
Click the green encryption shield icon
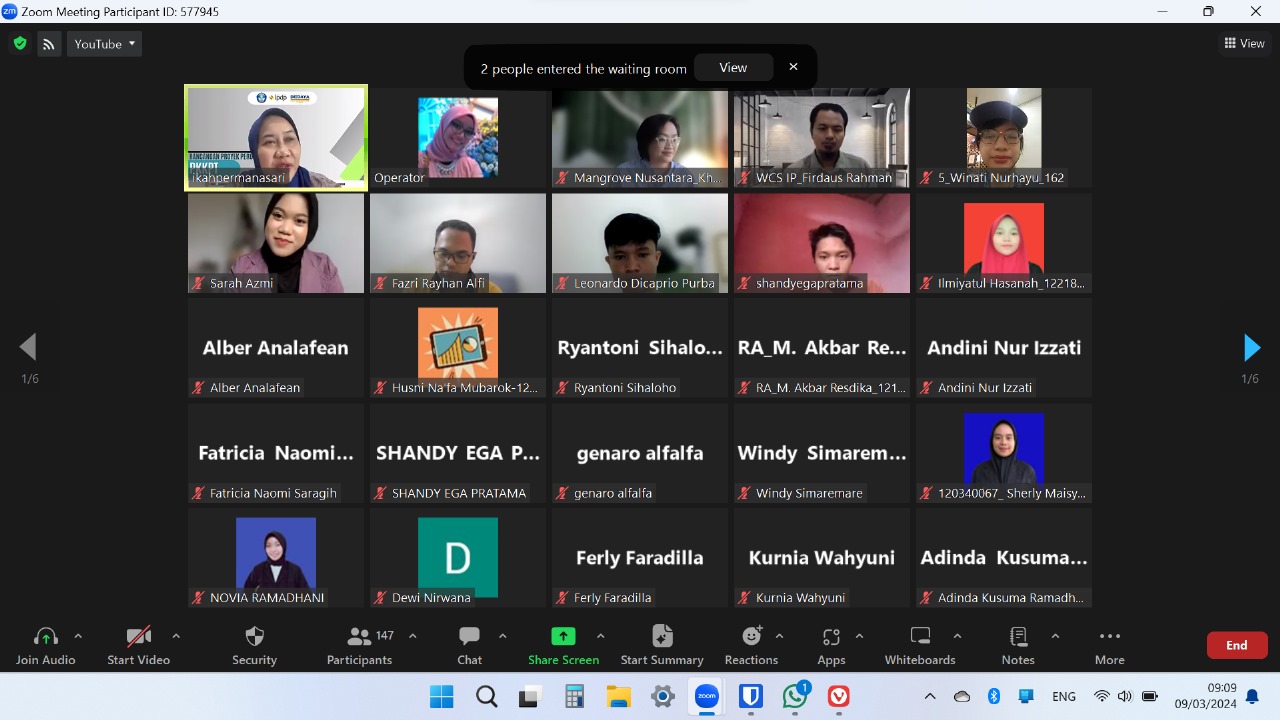[19, 44]
